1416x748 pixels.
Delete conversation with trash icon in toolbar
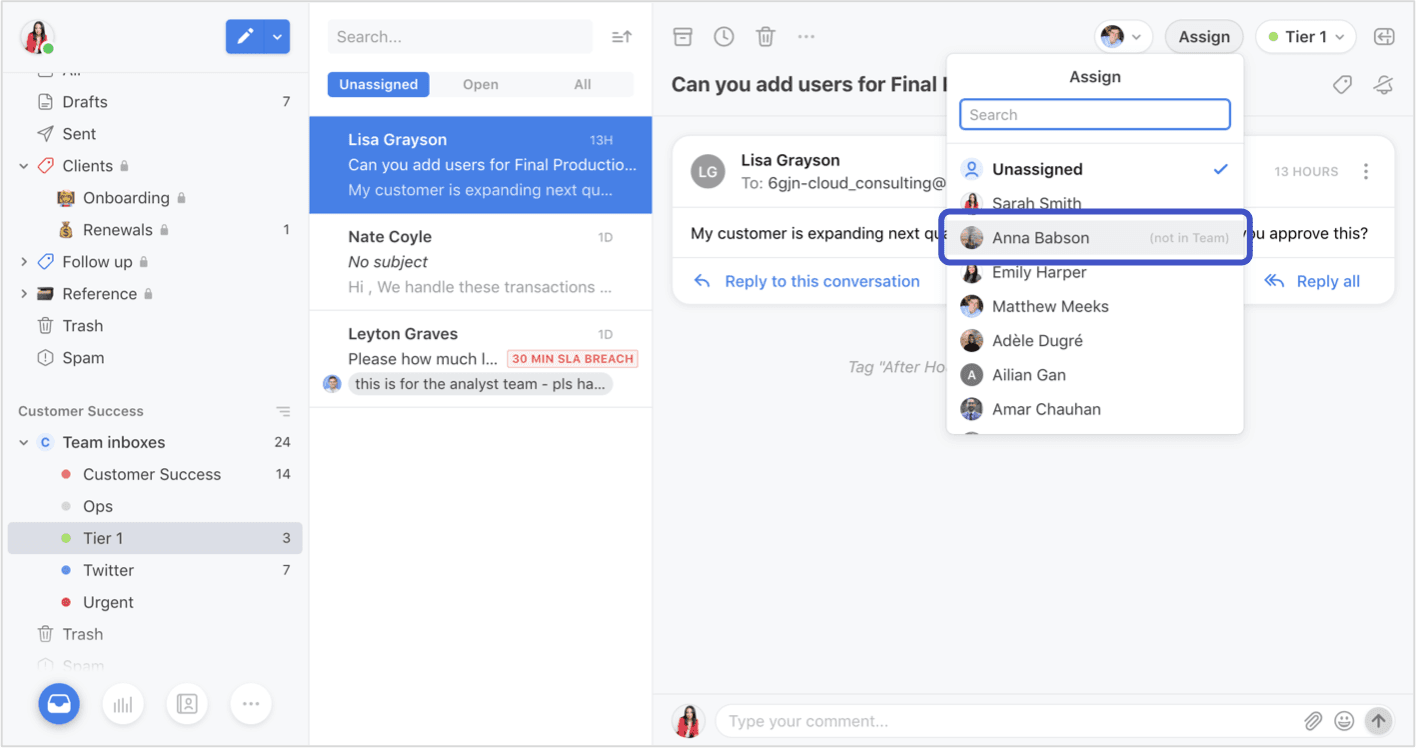765,37
